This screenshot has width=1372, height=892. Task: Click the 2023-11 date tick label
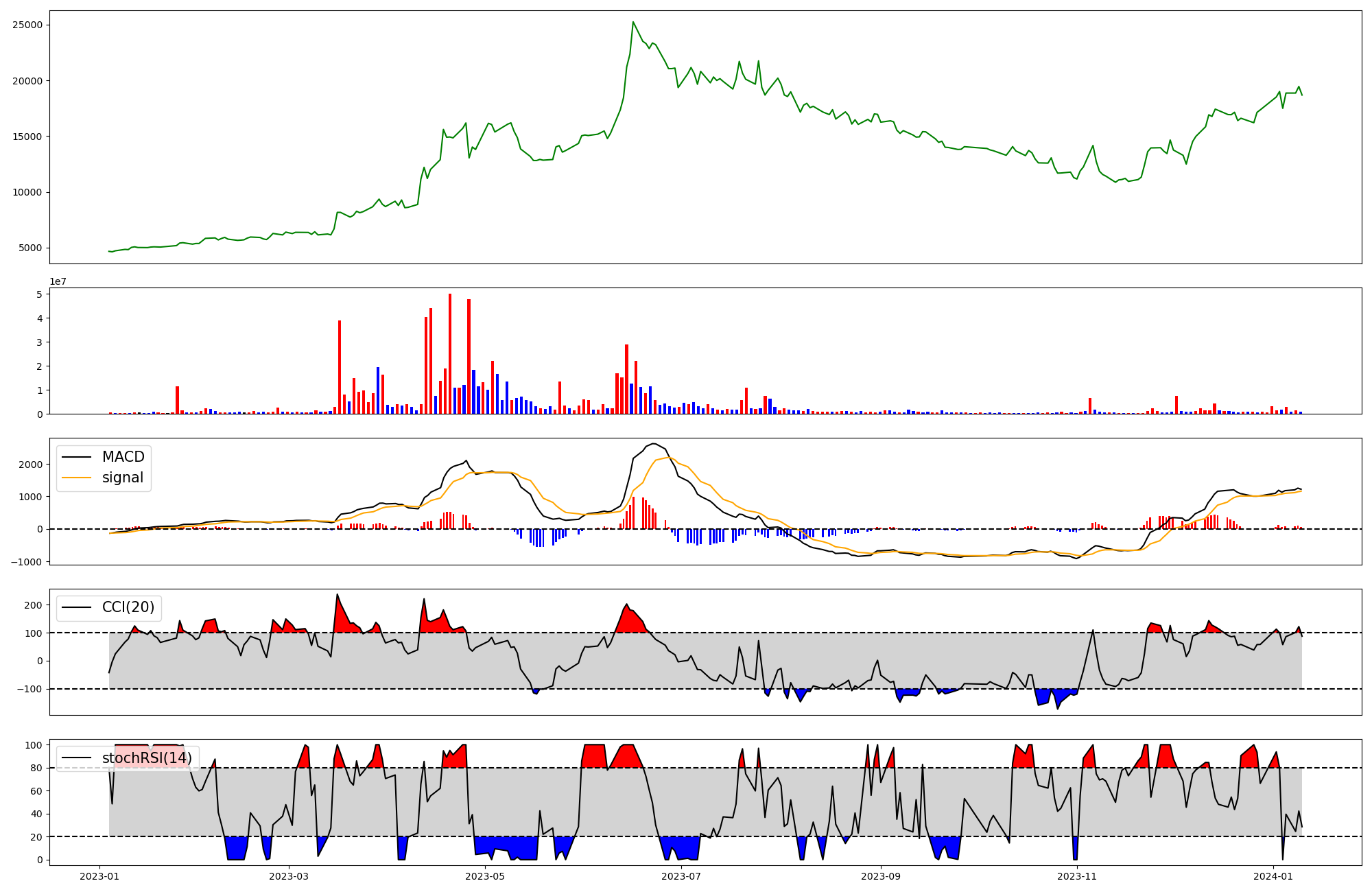click(1077, 876)
